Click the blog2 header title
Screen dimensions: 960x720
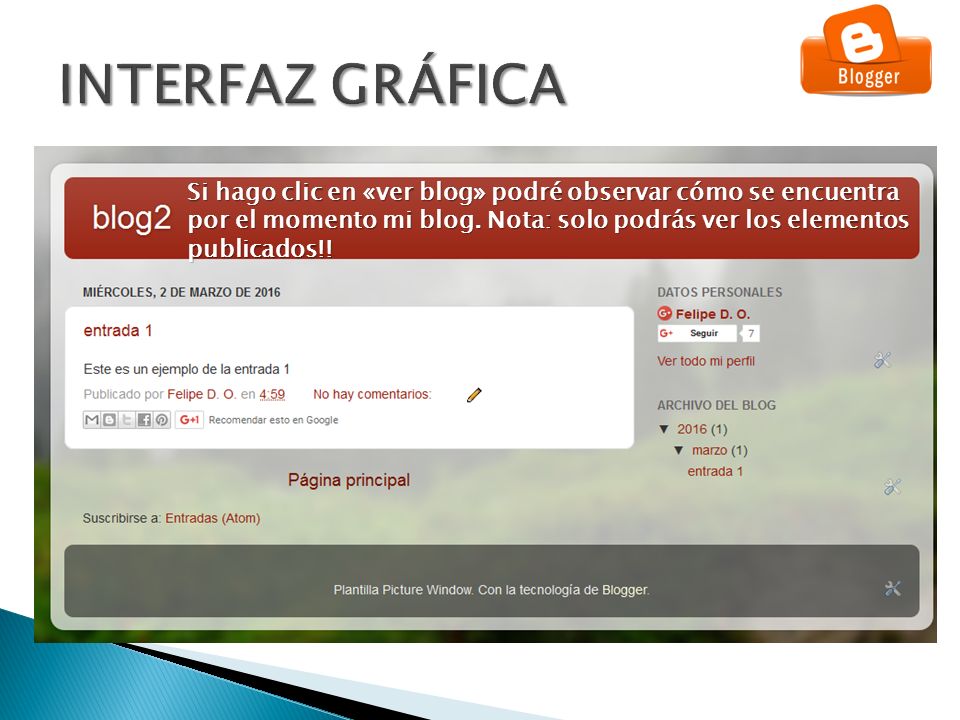[x=132, y=217]
